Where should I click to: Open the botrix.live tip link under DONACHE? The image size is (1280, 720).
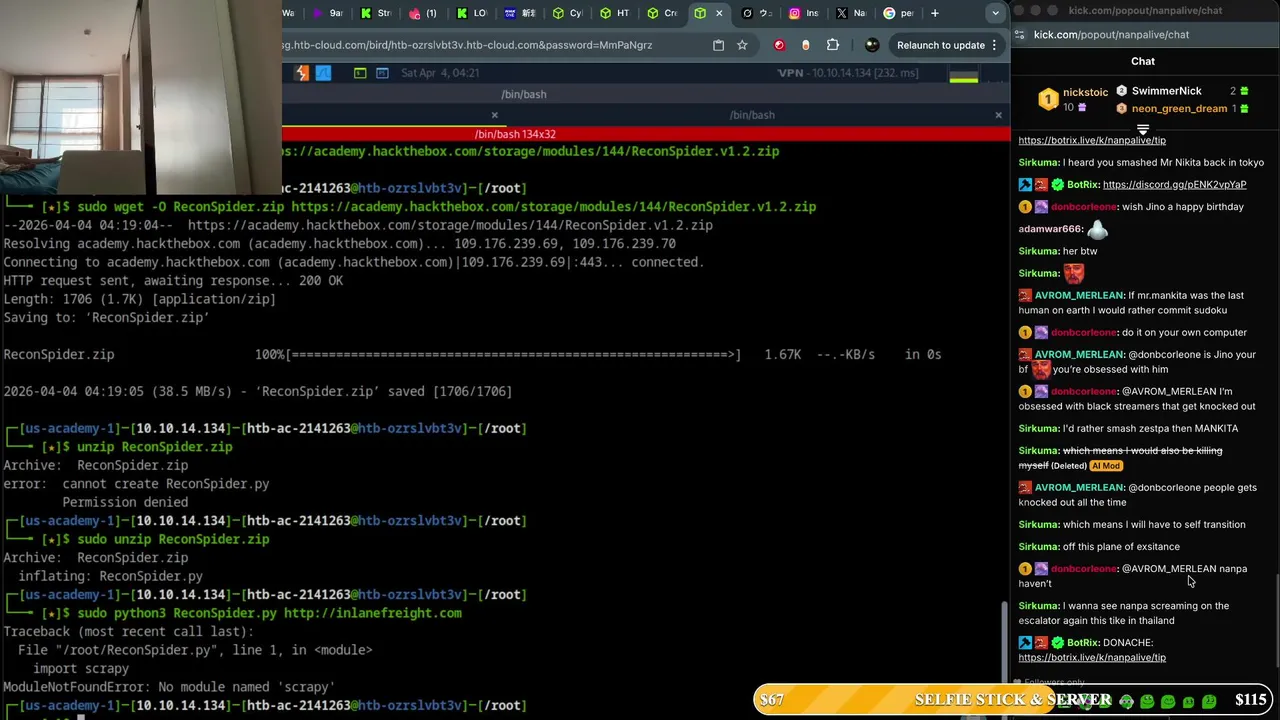point(1092,658)
